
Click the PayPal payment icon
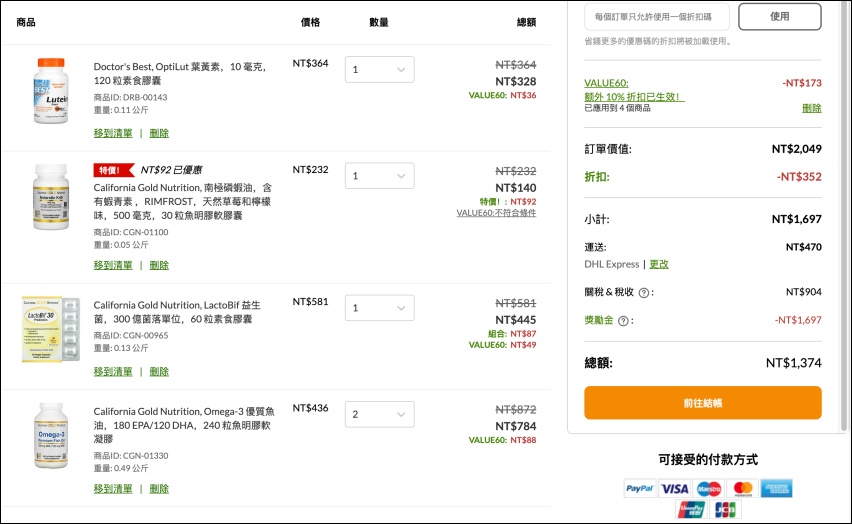[640, 488]
